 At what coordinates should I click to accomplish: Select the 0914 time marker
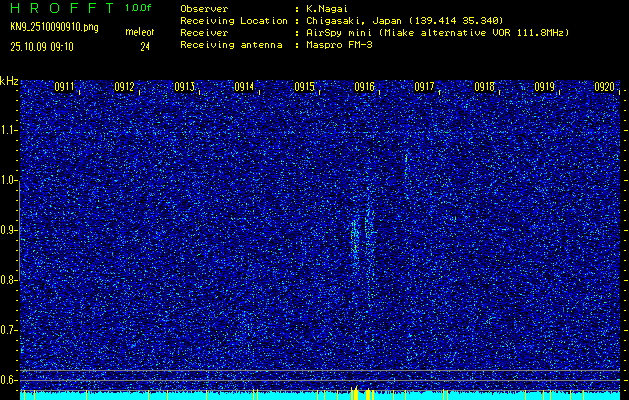[x=244, y=87]
